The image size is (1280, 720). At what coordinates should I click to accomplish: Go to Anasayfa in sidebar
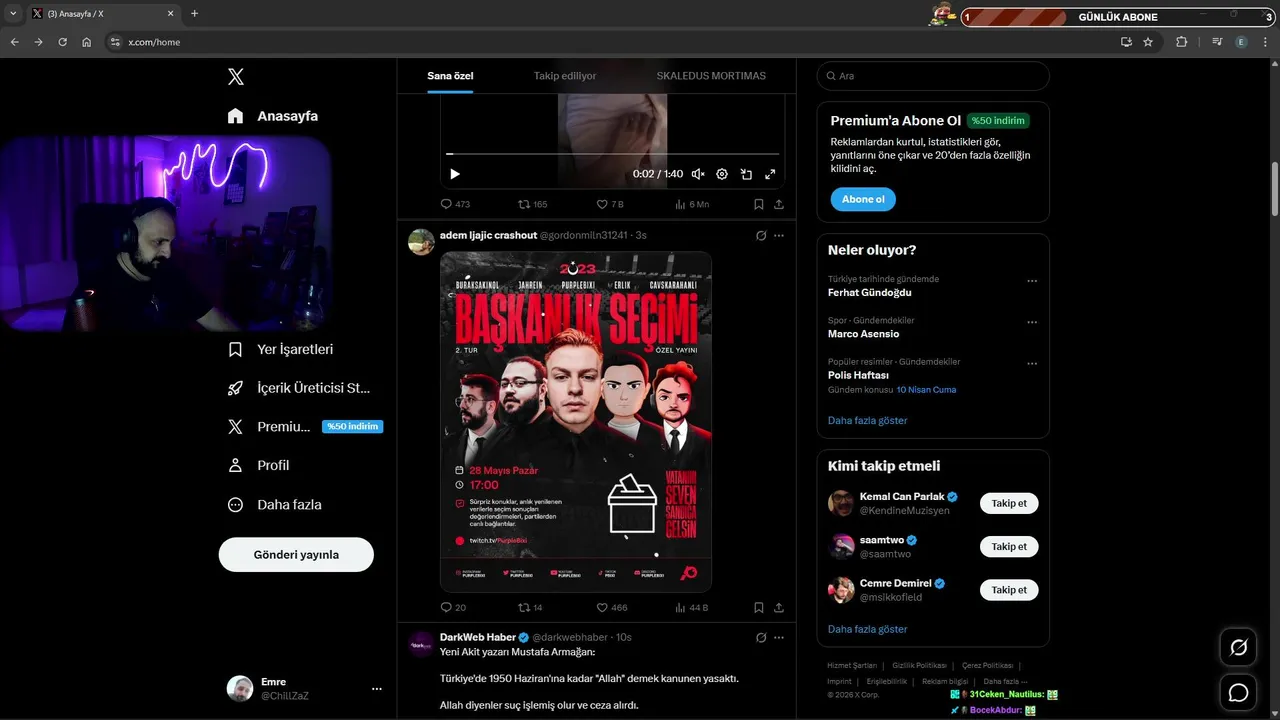273,116
